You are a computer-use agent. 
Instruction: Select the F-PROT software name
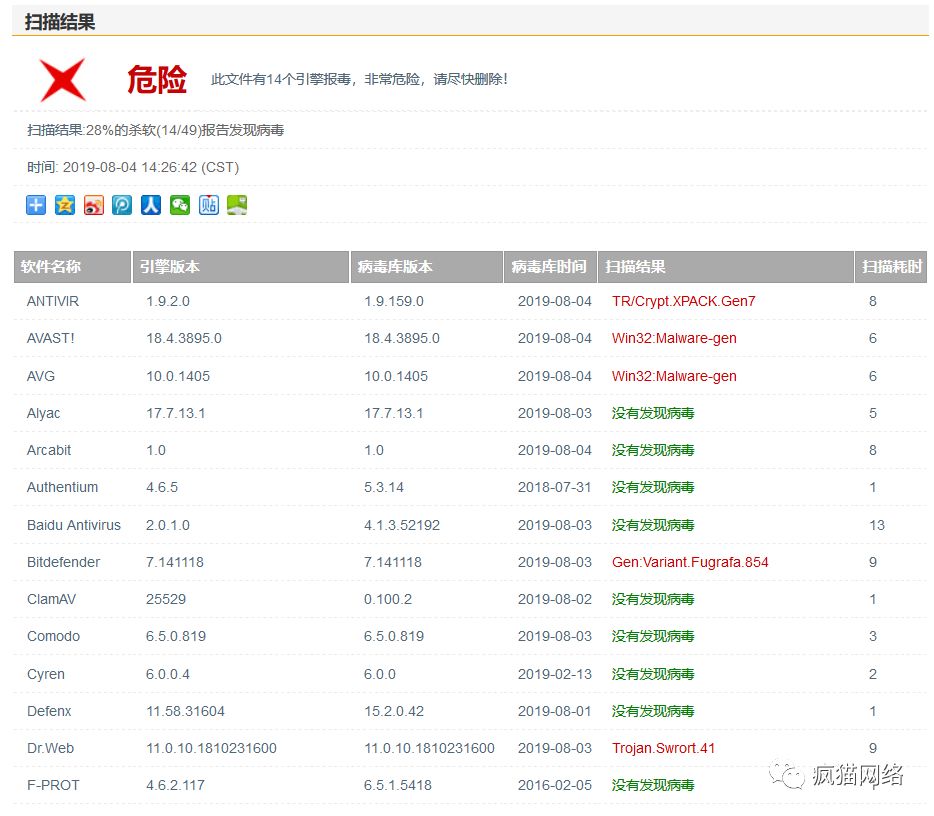click(x=53, y=786)
